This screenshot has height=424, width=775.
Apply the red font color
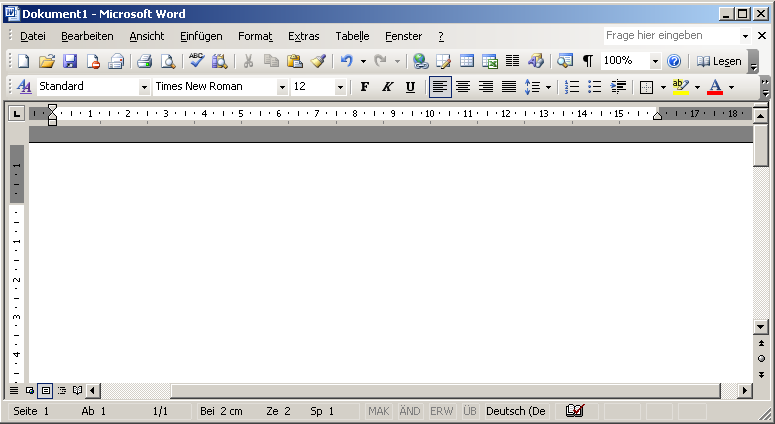point(715,87)
